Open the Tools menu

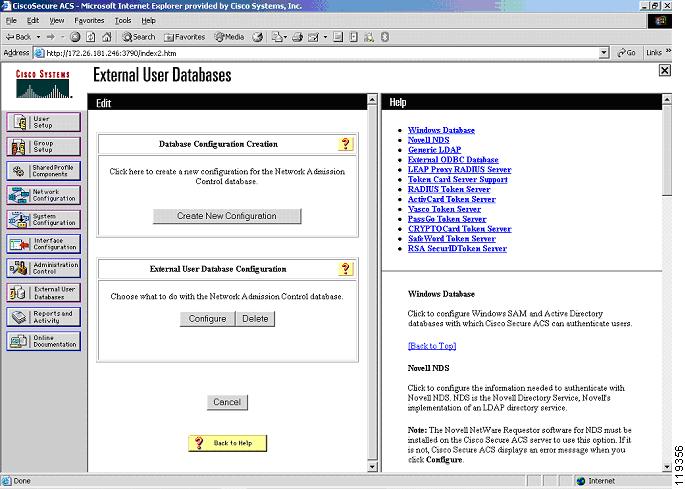click(123, 21)
